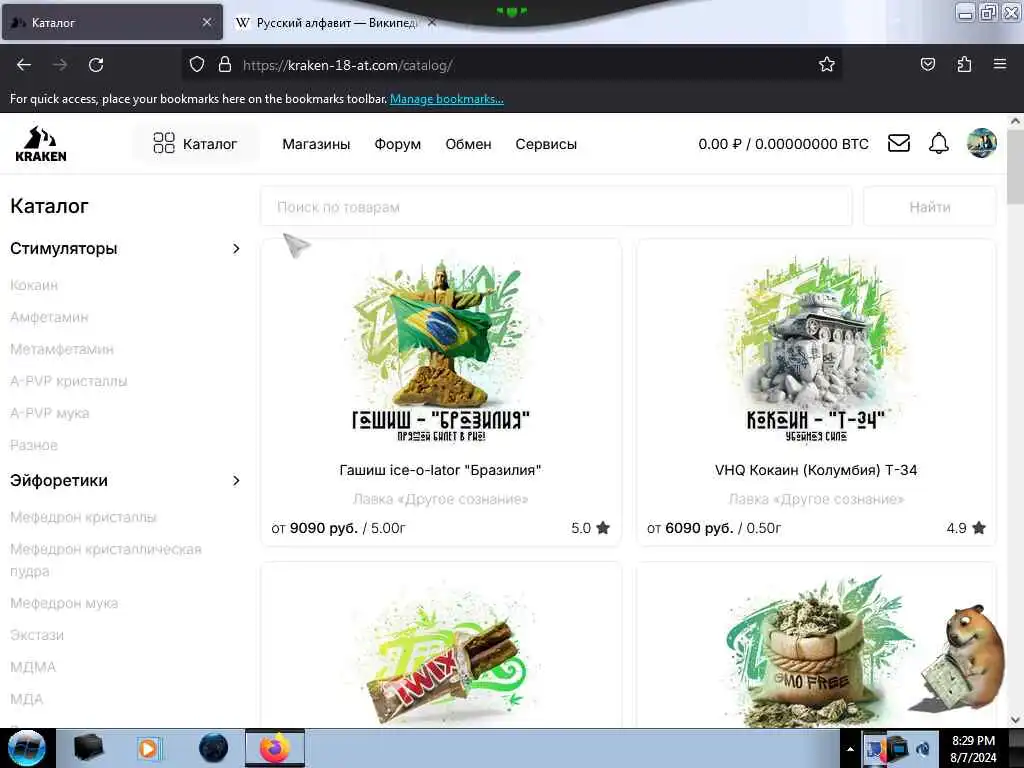
Task: Switch to the Русский алфавит Wikipedia tab
Action: pos(327,22)
